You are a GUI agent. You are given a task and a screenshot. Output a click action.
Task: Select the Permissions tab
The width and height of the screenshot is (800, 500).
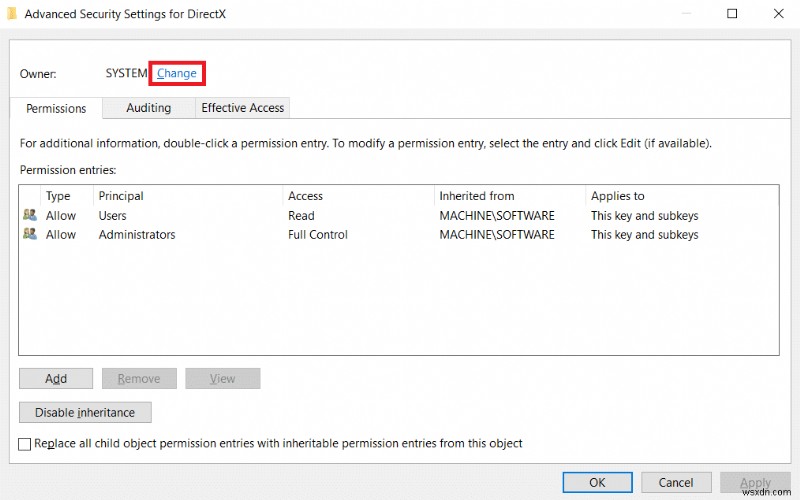coord(56,108)
